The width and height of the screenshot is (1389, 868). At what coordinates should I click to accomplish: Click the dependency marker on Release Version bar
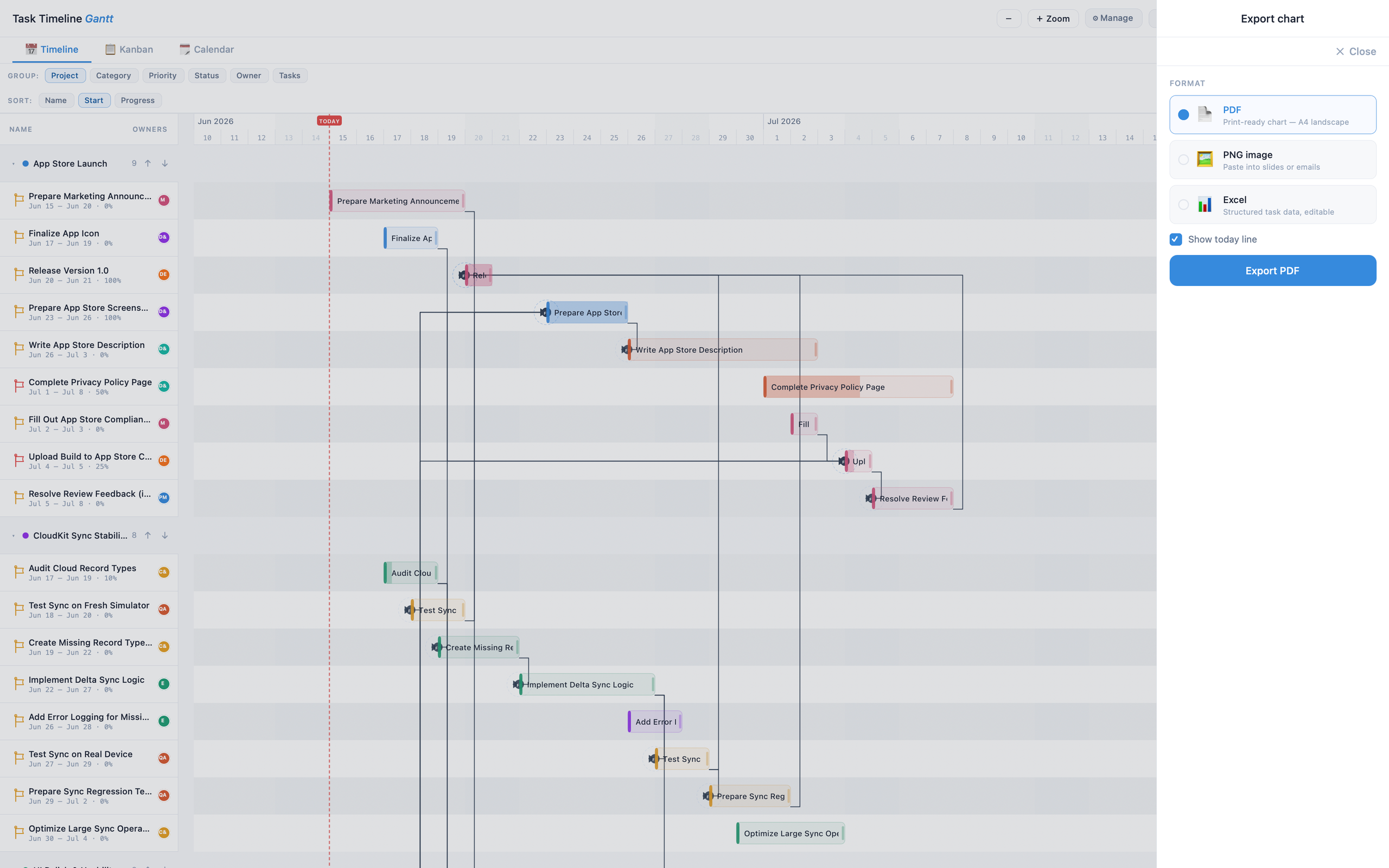click(463, 276)
